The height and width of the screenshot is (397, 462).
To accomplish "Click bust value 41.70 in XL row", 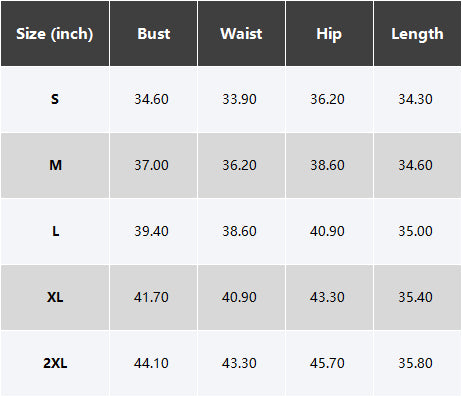I will point(151,297).
